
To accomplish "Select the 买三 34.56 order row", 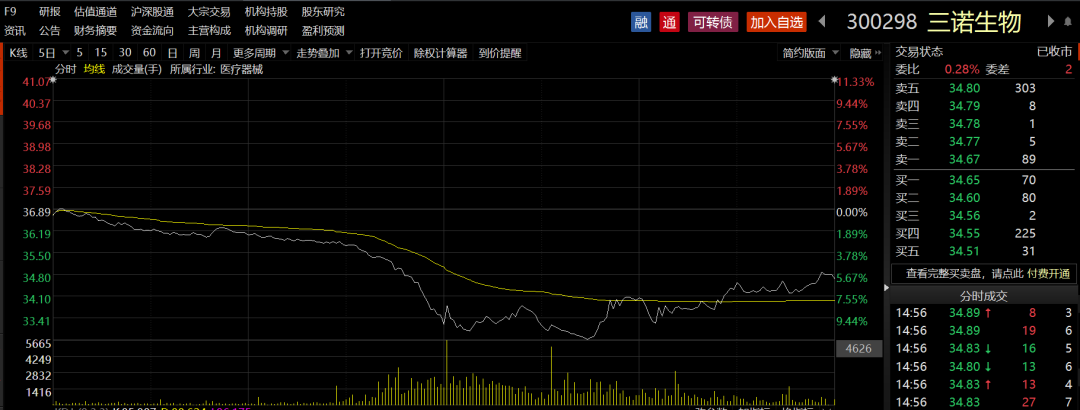I will pos(984,216).
